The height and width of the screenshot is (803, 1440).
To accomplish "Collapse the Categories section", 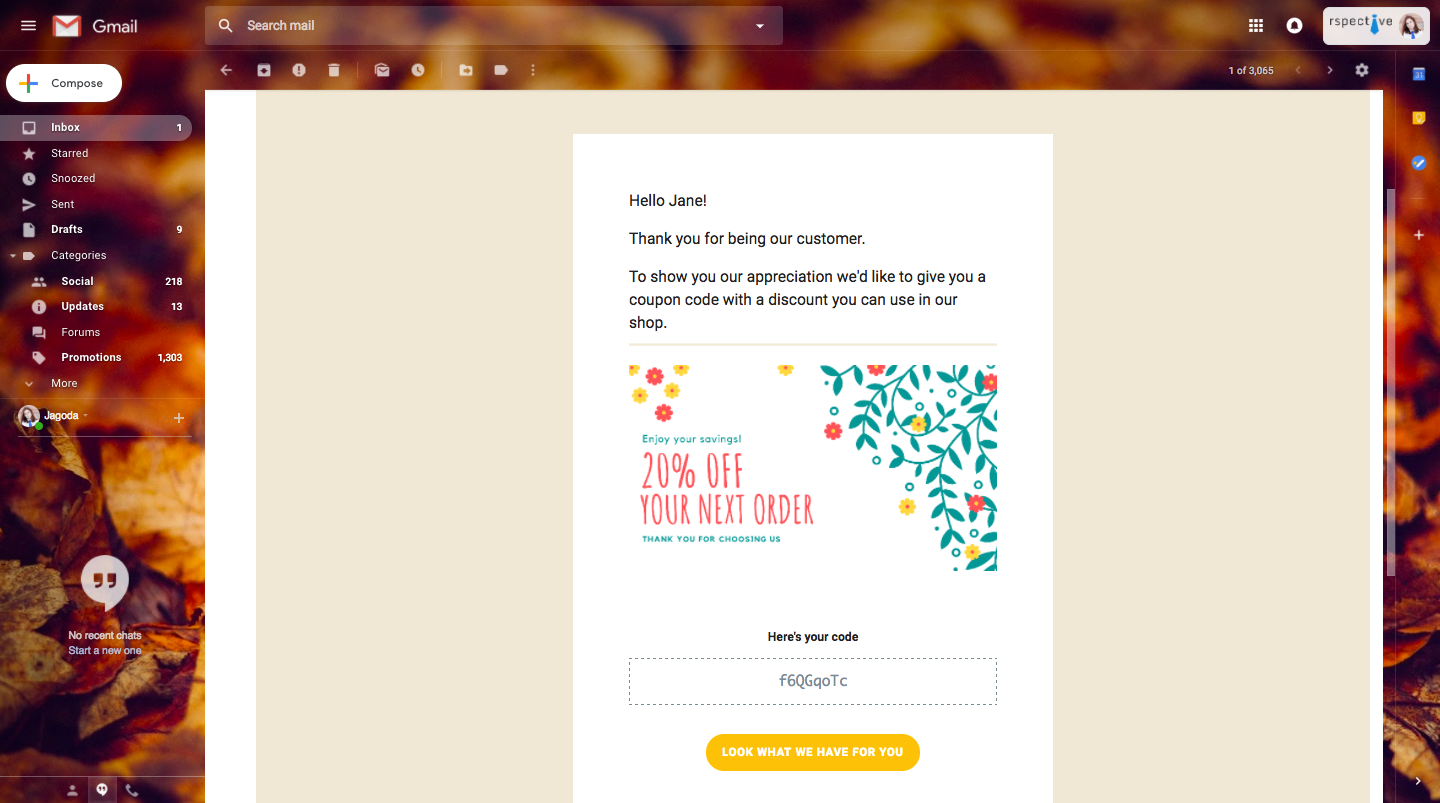I will (13, 256).
